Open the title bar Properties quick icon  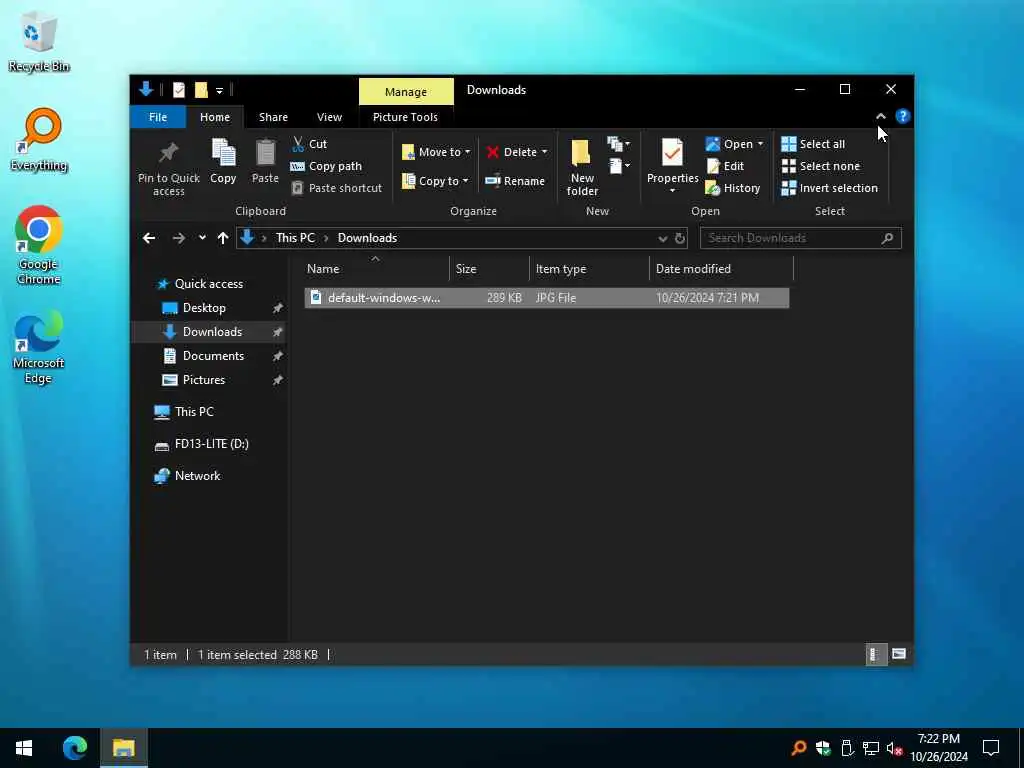(x=179, y=89)
